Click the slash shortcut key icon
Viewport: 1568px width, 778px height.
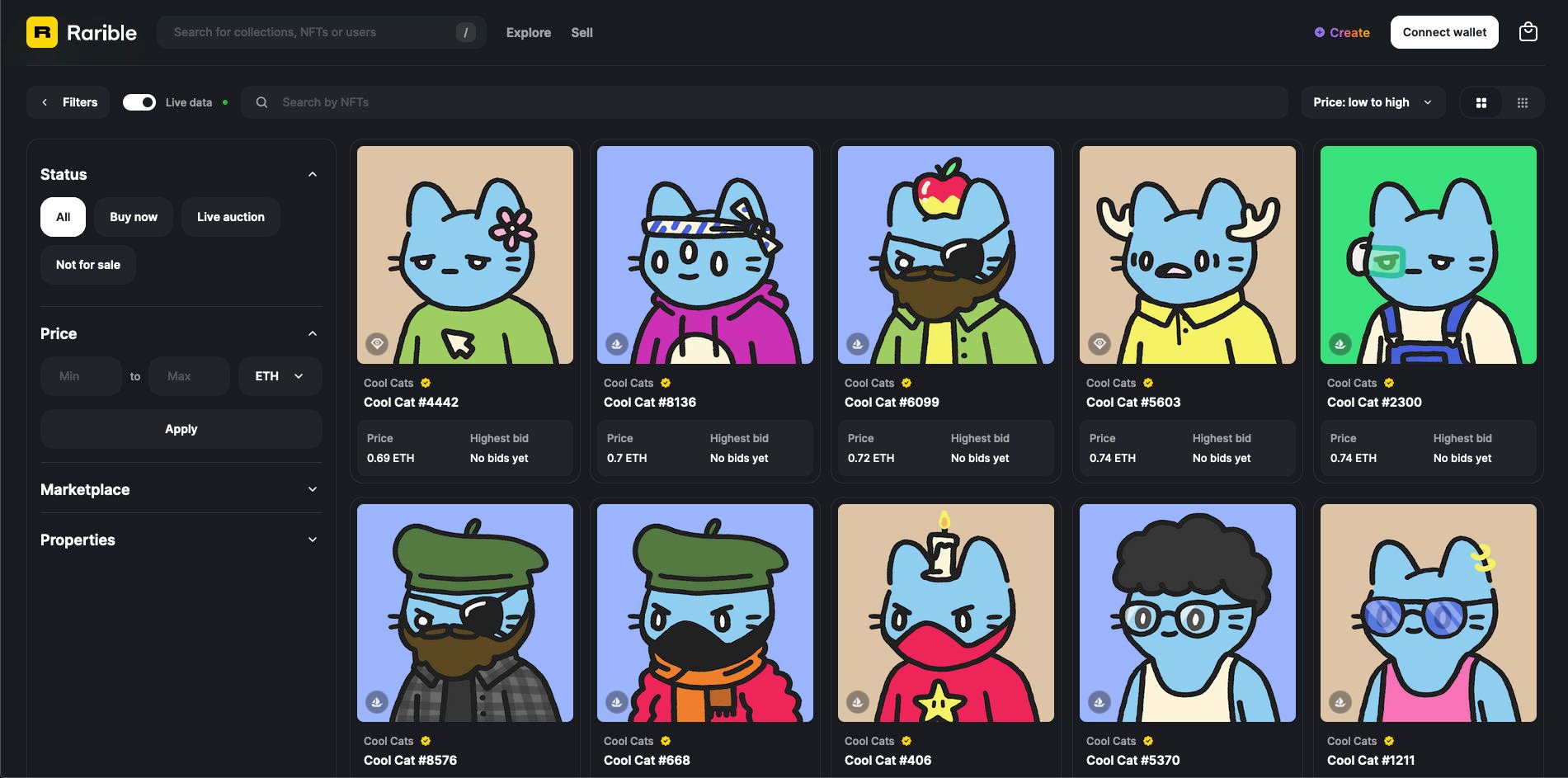pyautogui.click(x=466, y=32)
